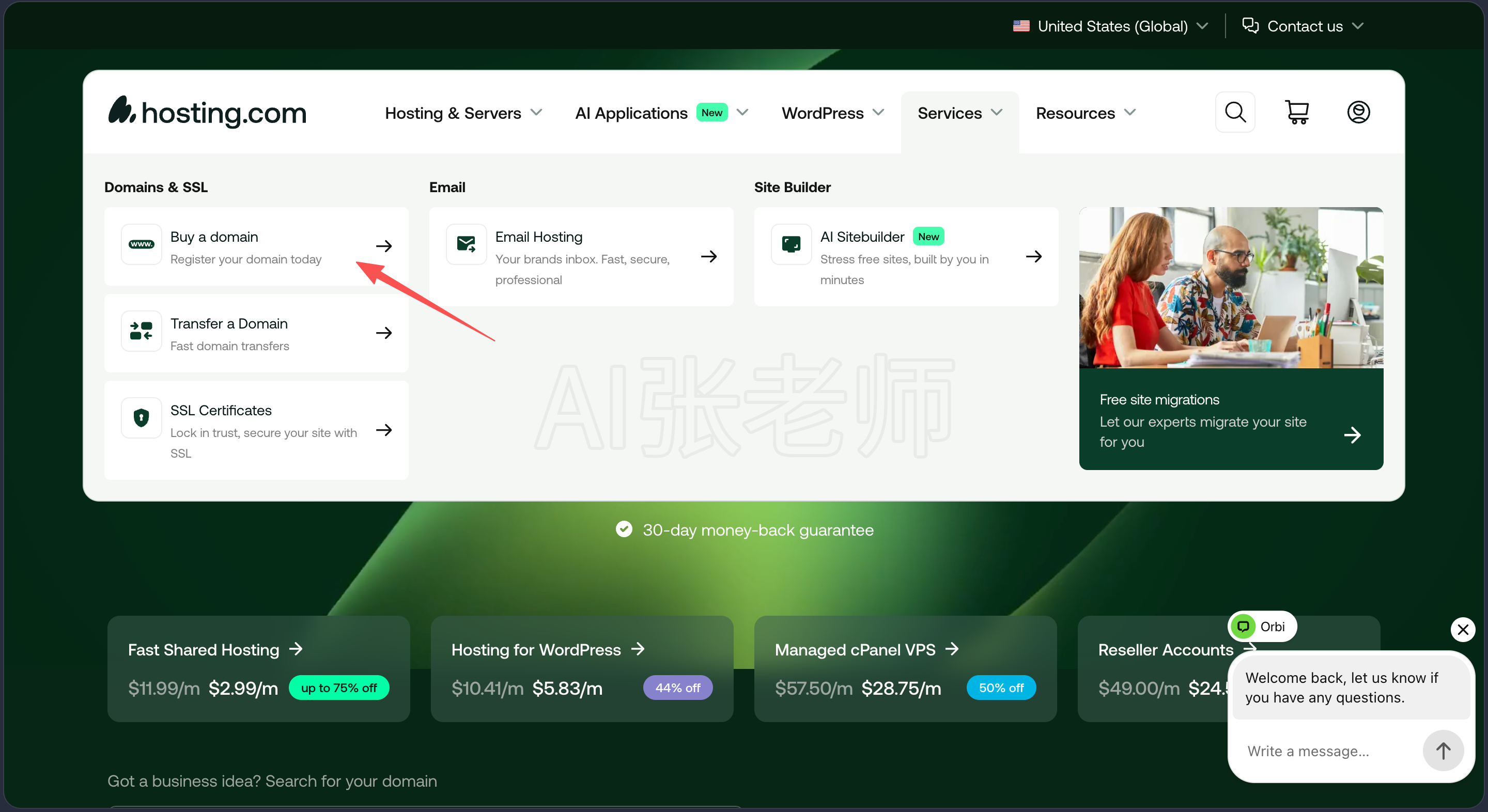Close the Orbi chat popup
This screenshot has height=812, width=1488.
1463,629
